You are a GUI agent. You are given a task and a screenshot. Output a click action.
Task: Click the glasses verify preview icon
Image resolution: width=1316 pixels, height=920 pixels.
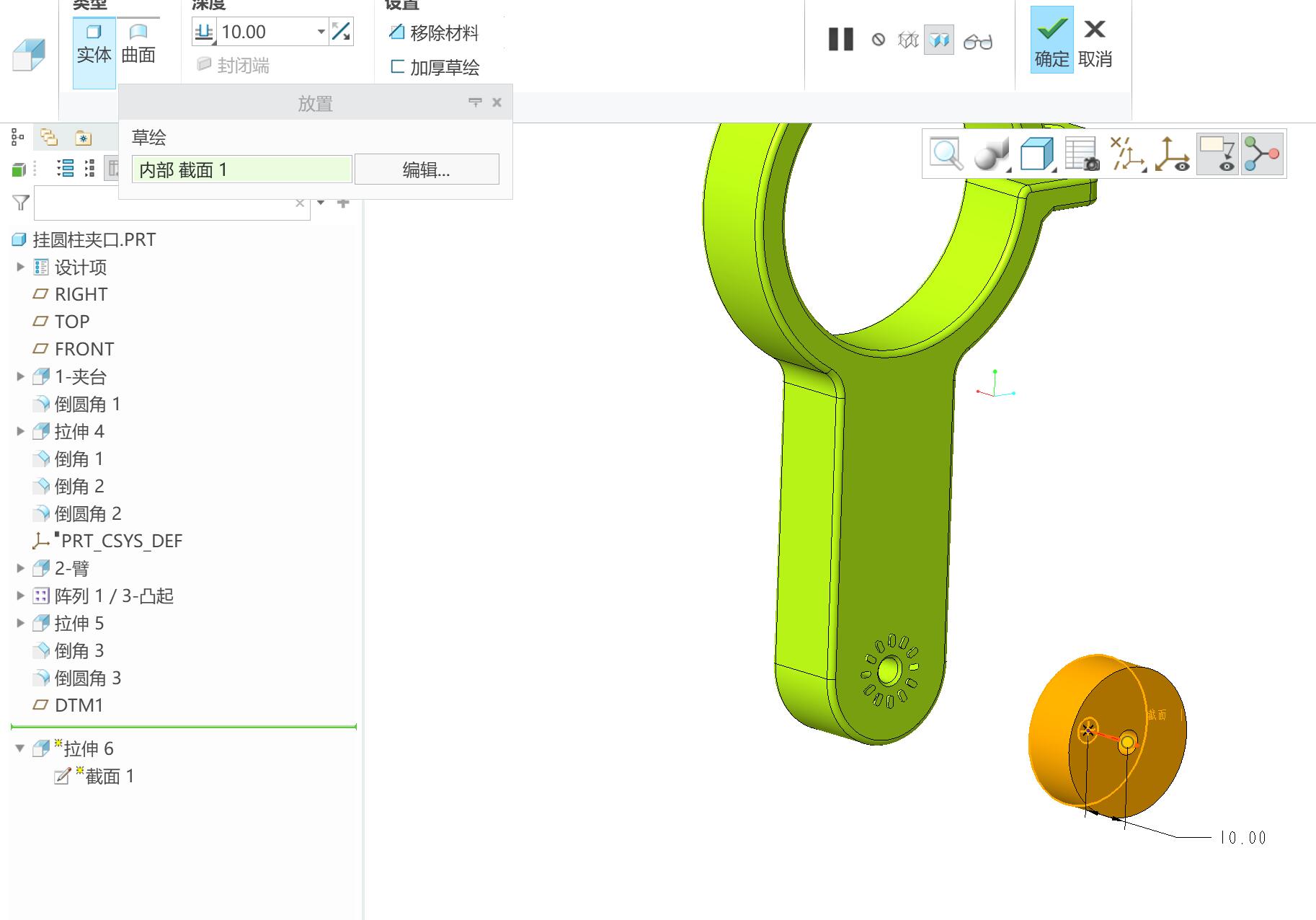coord(978,41)
